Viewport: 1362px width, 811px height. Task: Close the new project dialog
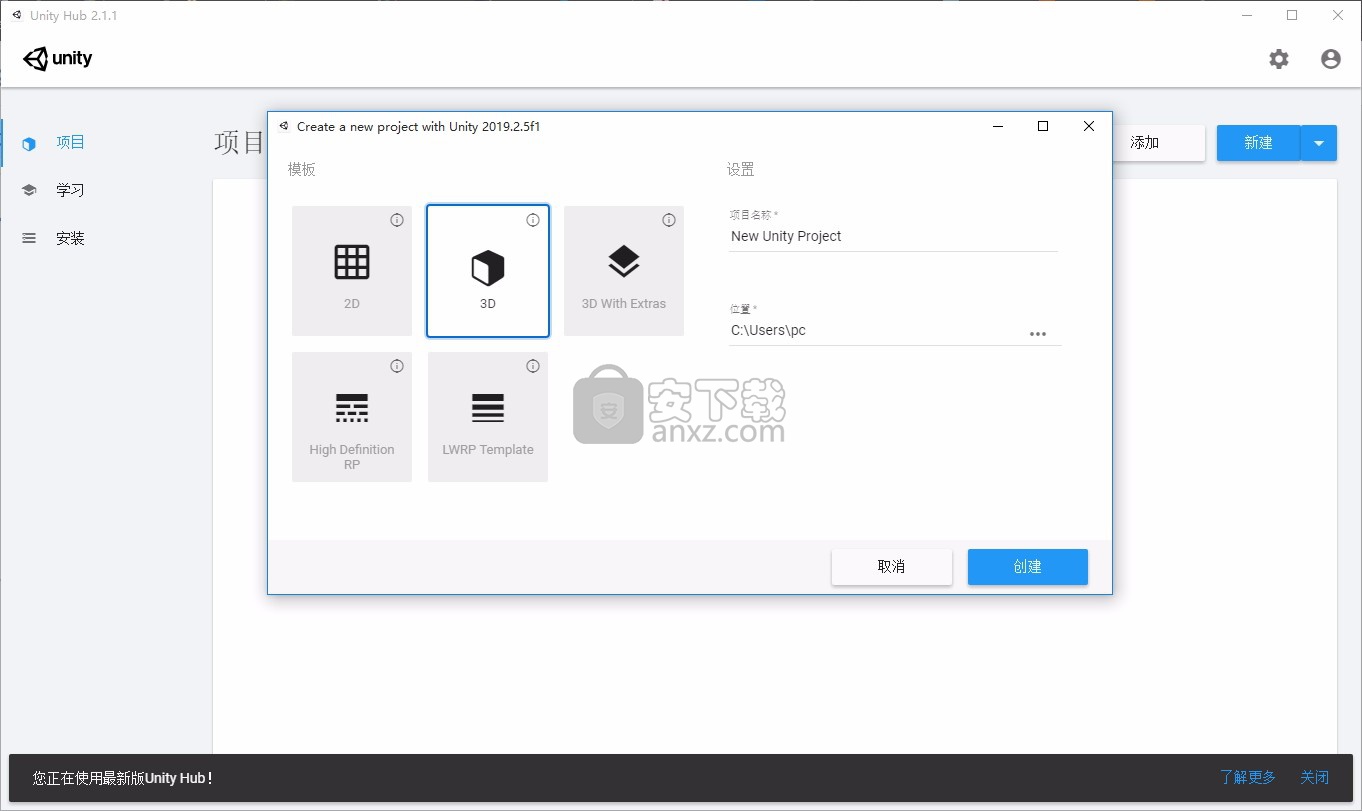pyautogui.click(x=1089, y=126)
